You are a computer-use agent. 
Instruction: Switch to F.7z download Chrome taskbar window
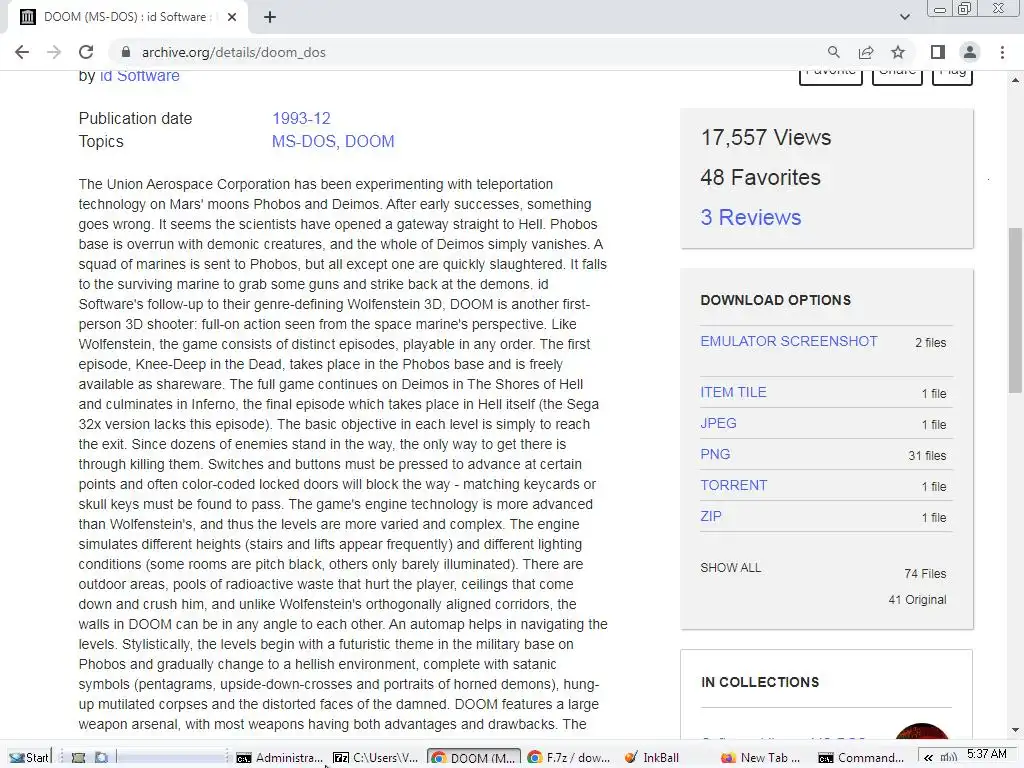point(569,758)
